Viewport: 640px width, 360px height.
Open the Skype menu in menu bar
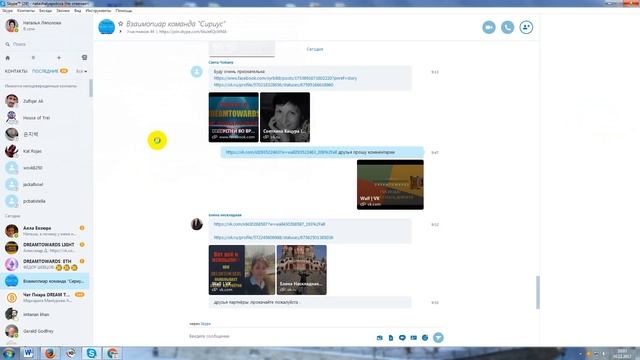(x=7, y=11)
